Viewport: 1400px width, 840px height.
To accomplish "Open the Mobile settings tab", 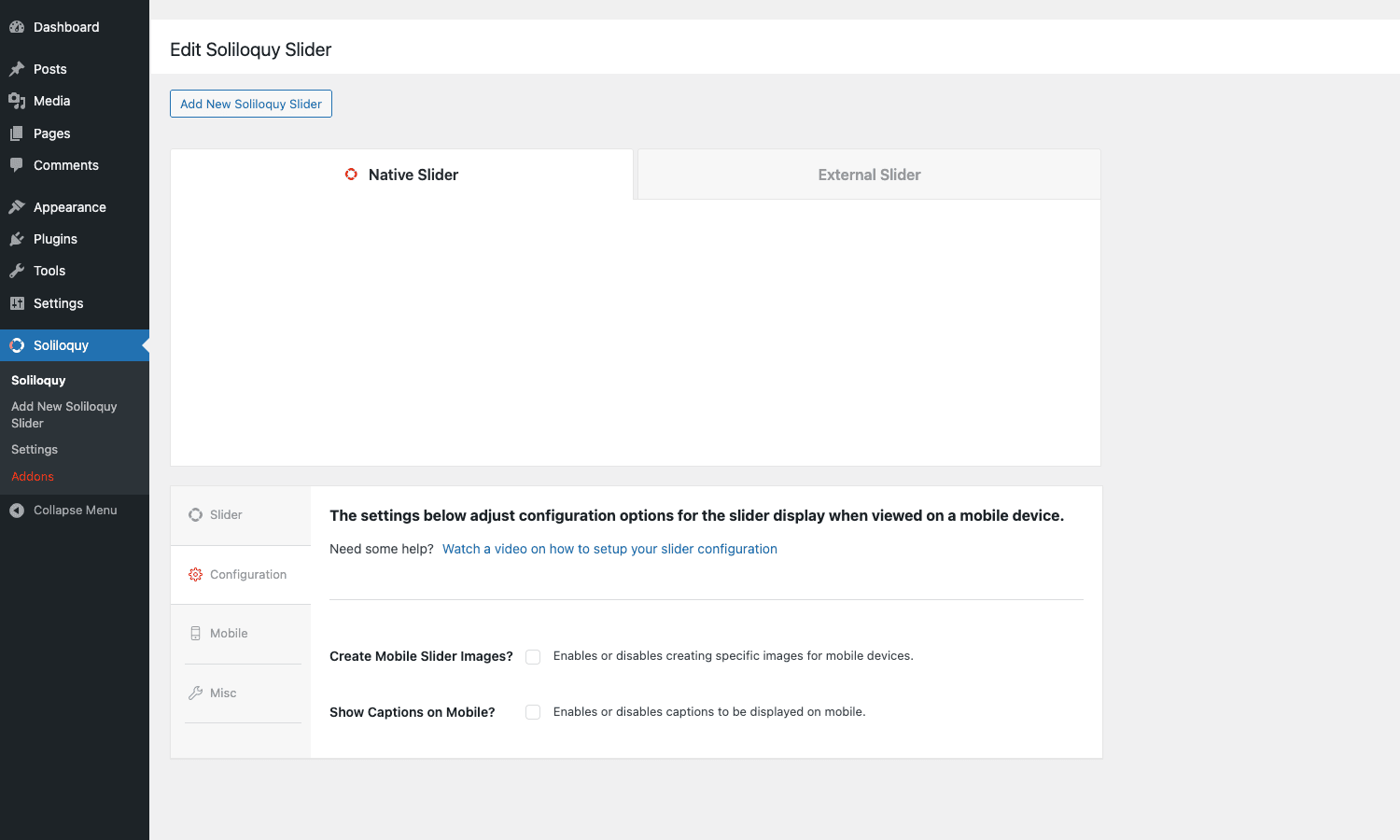I will (241, 634).
